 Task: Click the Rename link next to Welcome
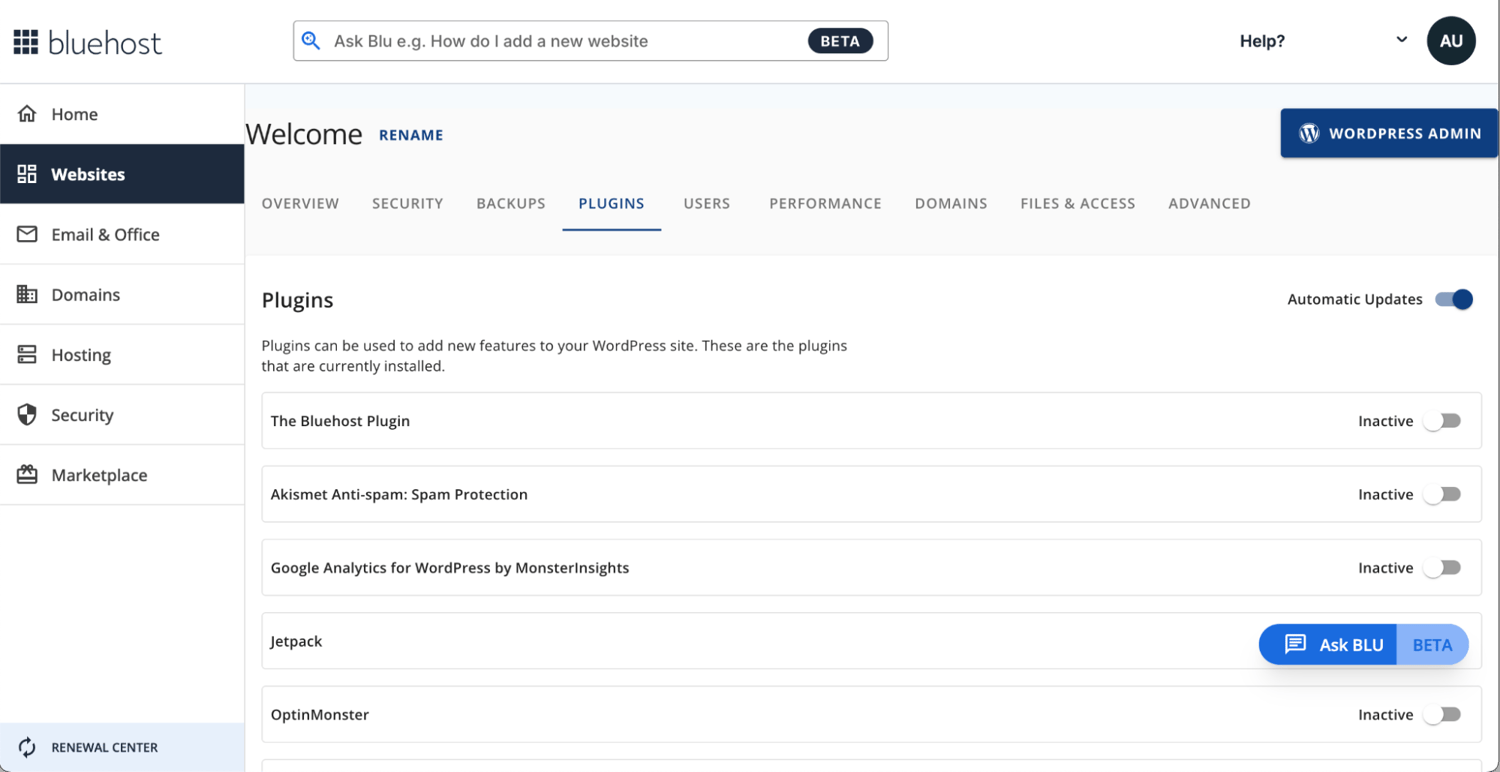(x=411, y=135)
